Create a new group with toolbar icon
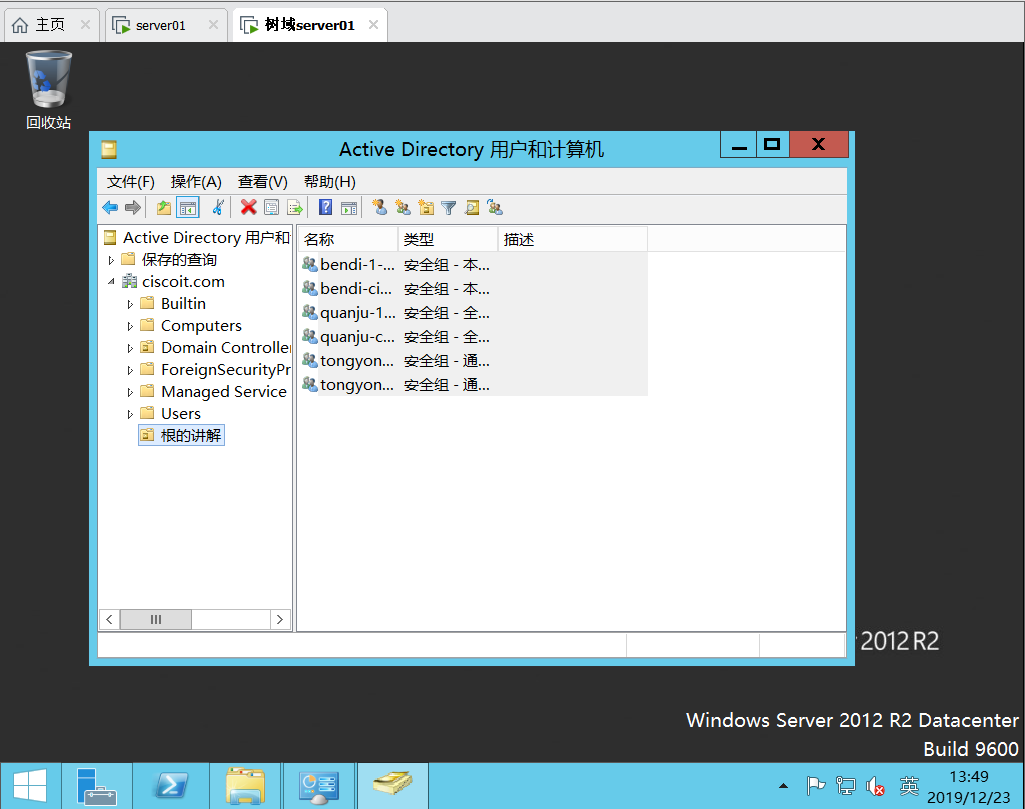The height and width of the screenshot is (809, 1025). (403, 208)
